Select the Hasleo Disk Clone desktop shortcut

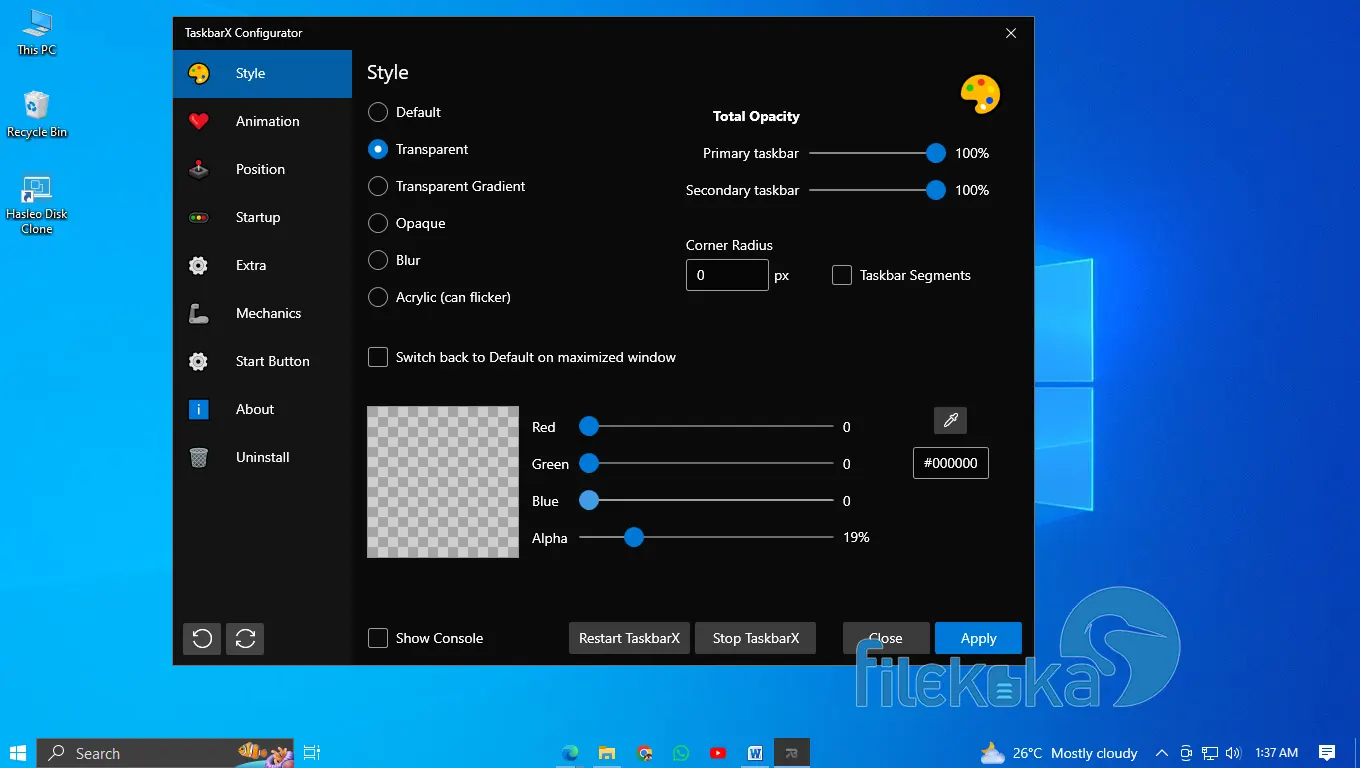[x=37, y=204]
